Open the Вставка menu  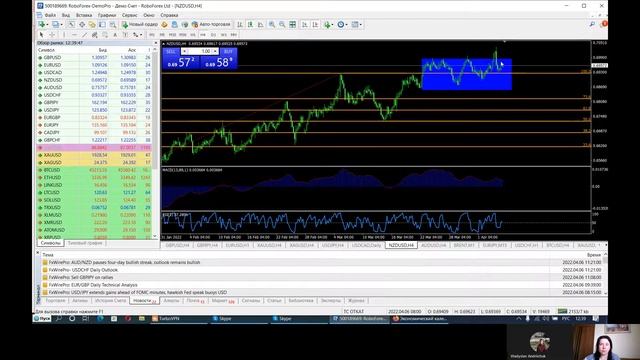84,15
